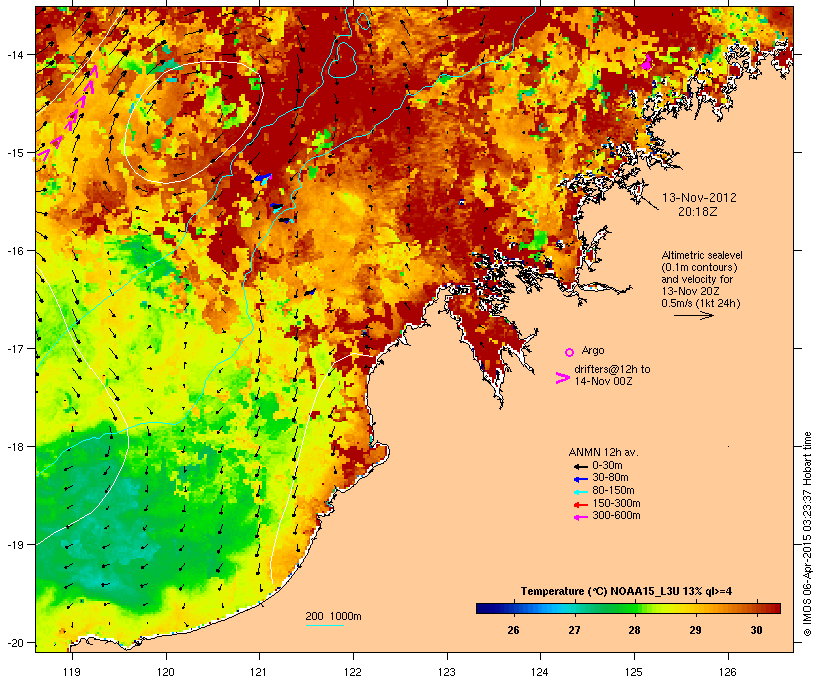Click the longitude label 125
Viewport: 820px width, 680px height.
(634, 672)
